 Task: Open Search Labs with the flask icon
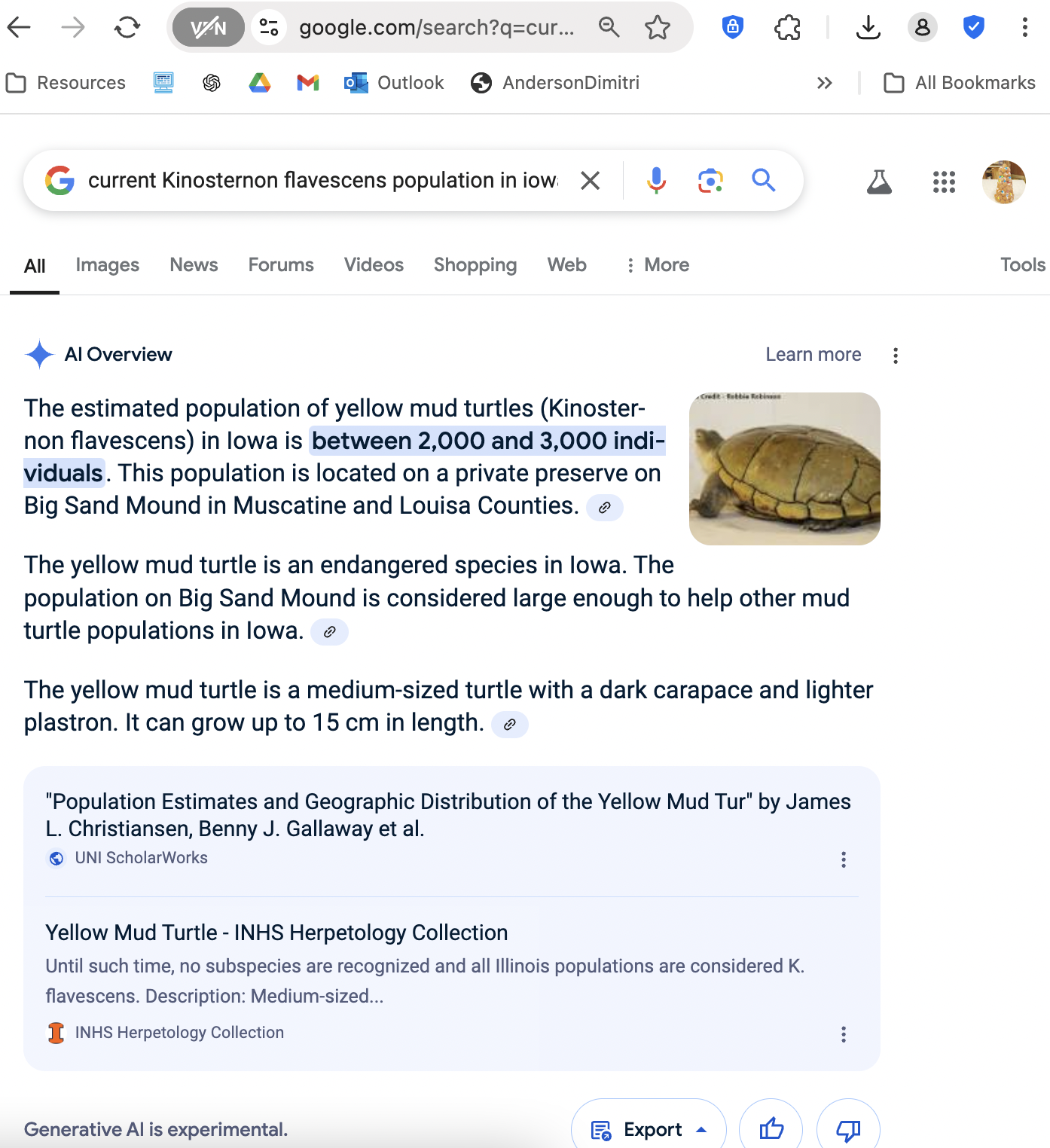coord(879,181)
